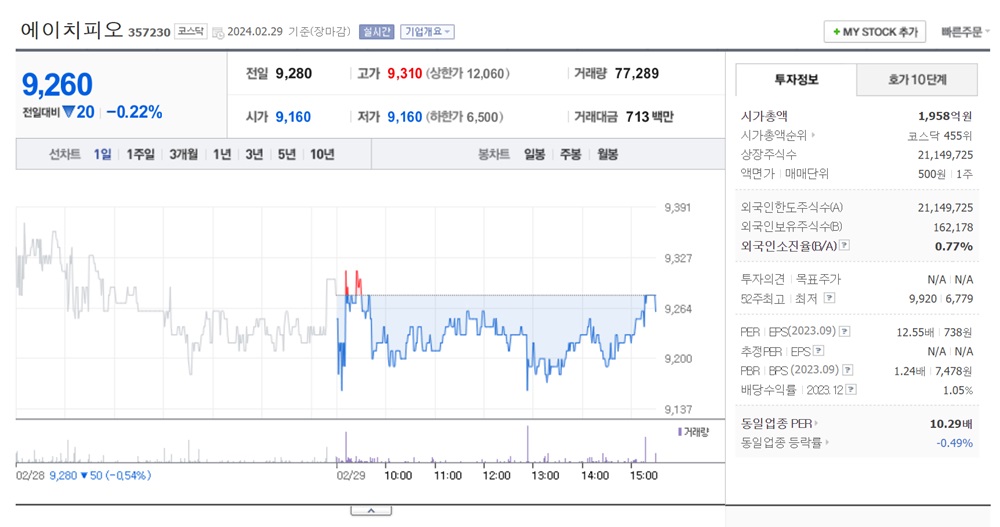Click help icon next to 배당수익률 2023.12
The height and width of the screenshot is (527, 1000).
point(851,389)
